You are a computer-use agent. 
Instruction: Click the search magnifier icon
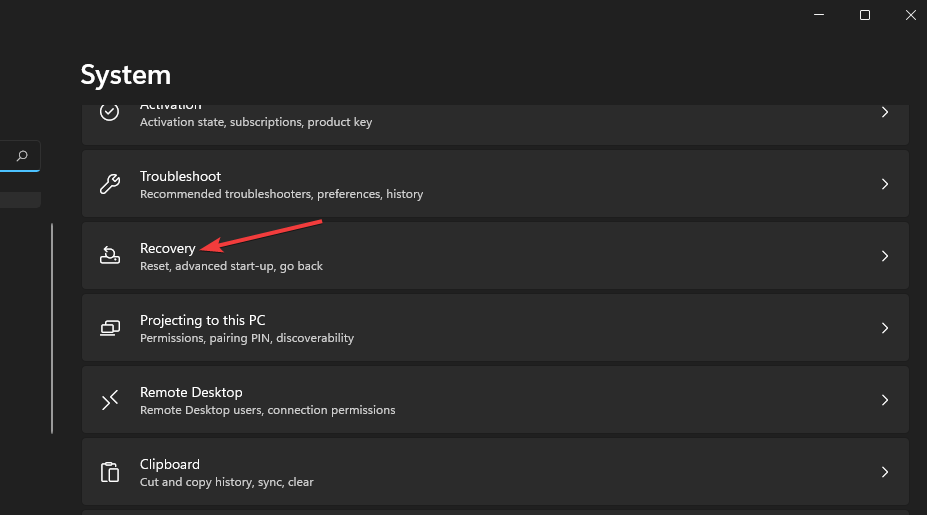pos(22,156)
